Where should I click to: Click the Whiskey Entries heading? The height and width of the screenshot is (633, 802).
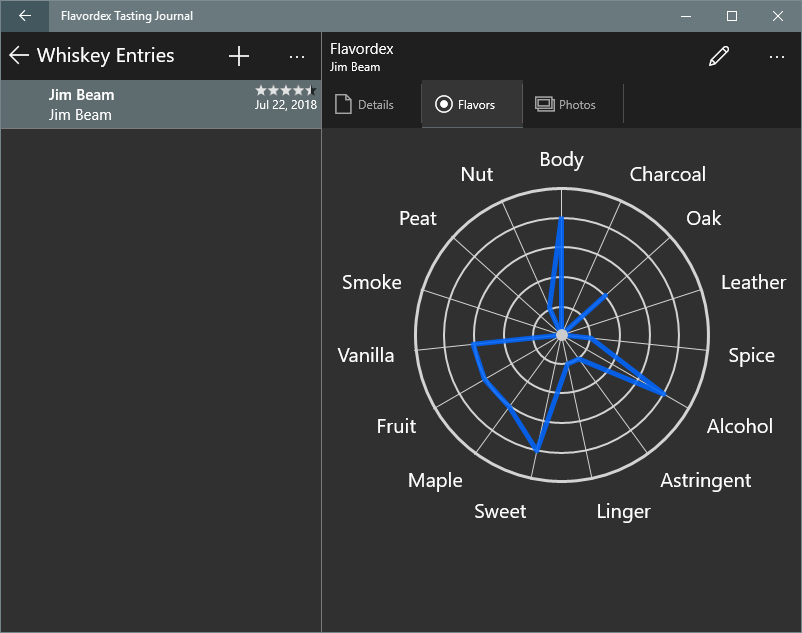[105, 55]
